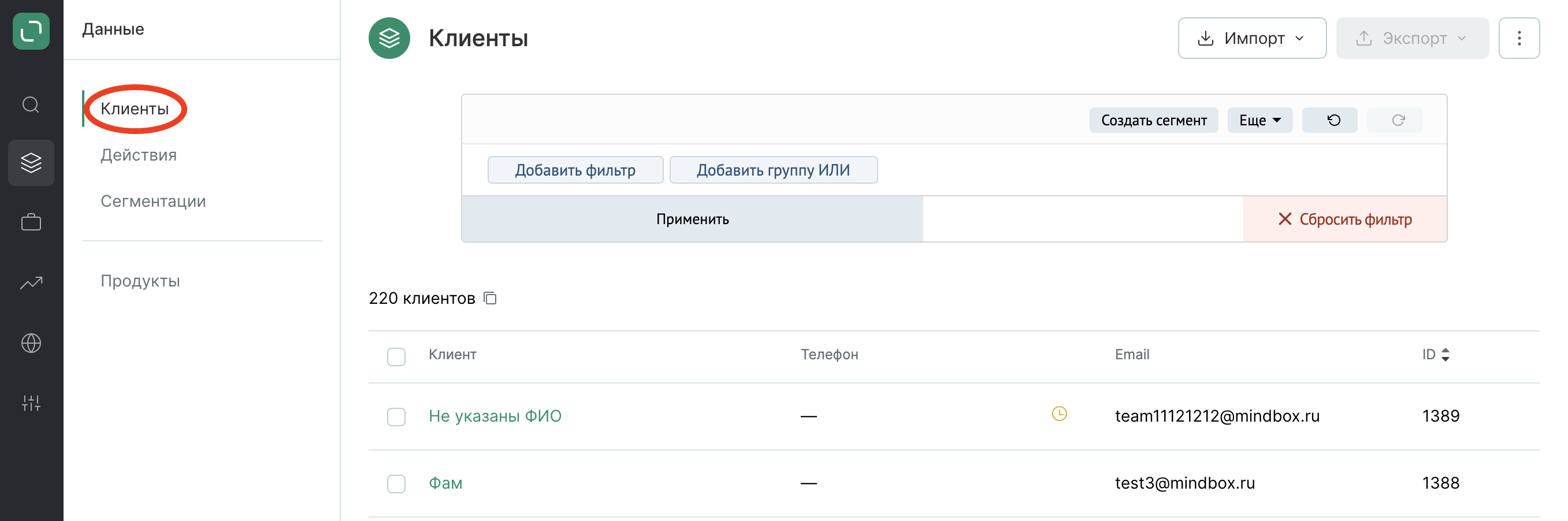Open the globe icon in sidebar
This screenshot has height=521, width=1568.
coord(31,343)
